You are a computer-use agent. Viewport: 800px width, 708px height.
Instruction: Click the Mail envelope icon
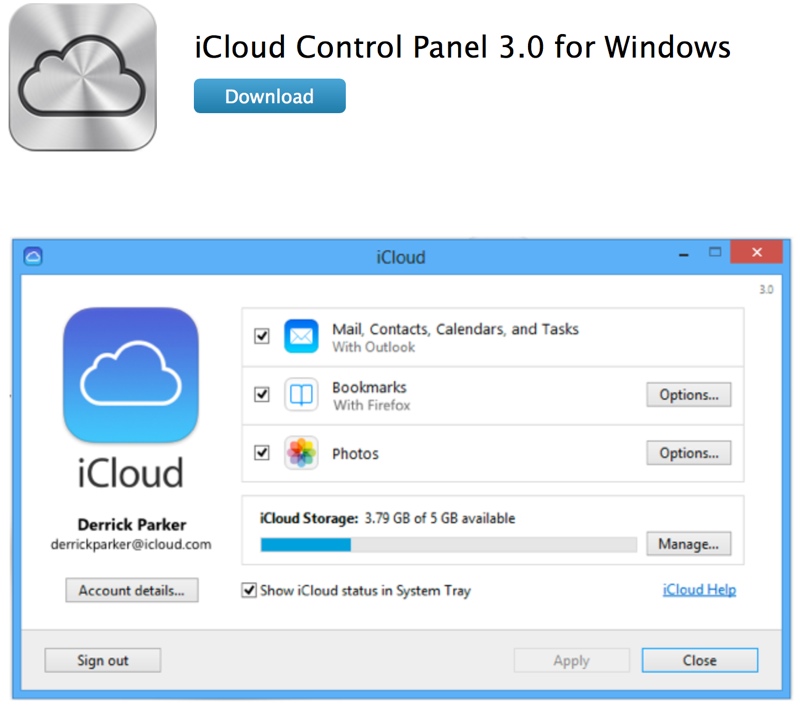[x=301, y=336]
